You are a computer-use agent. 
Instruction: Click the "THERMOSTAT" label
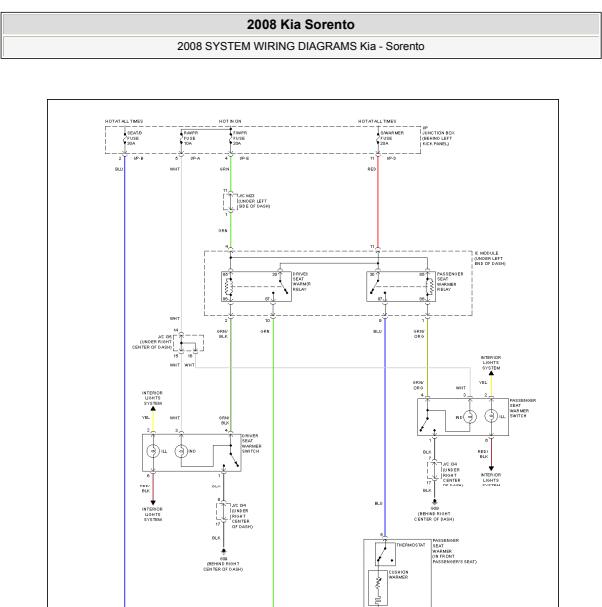[x=410, y=545]
